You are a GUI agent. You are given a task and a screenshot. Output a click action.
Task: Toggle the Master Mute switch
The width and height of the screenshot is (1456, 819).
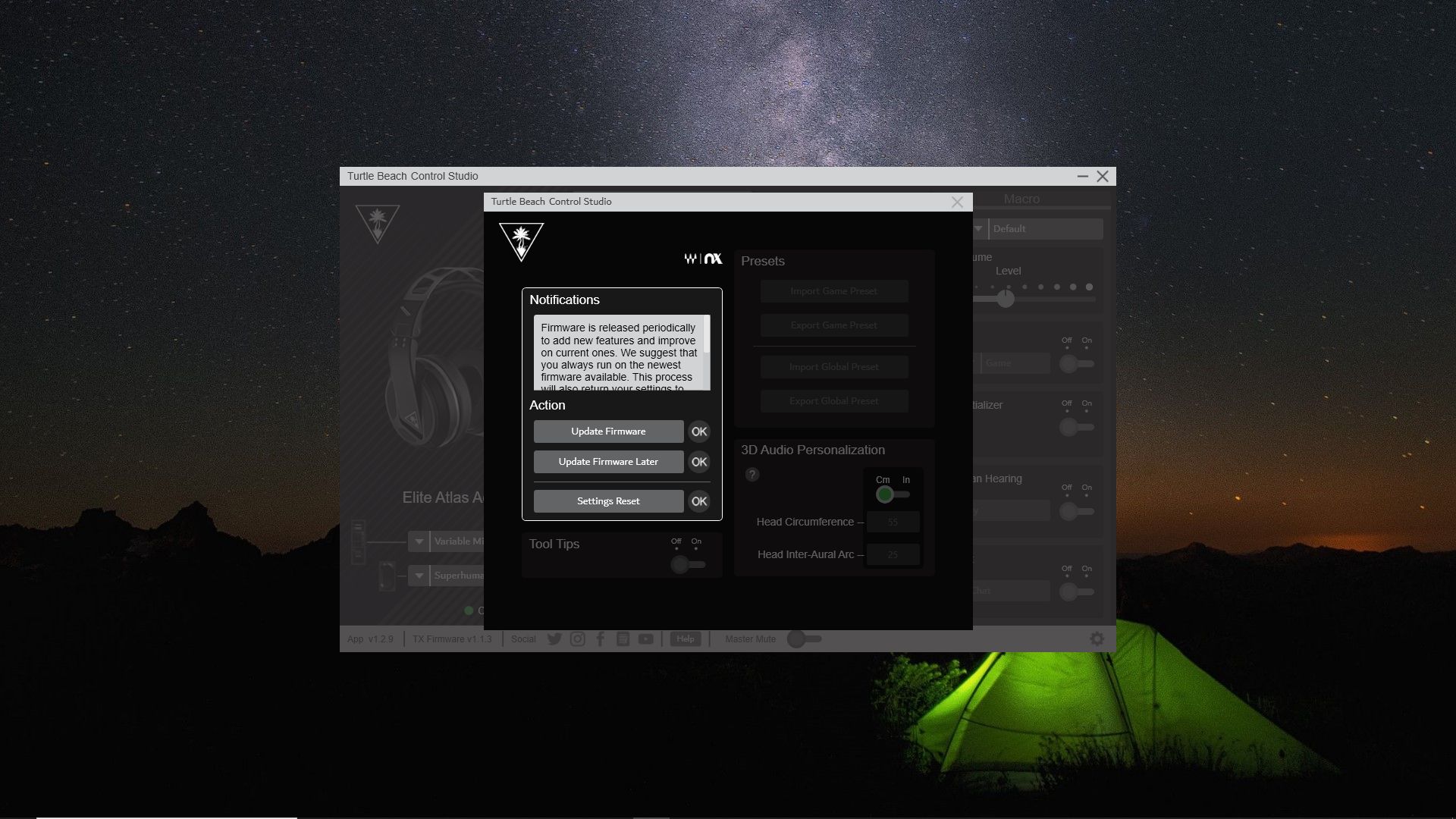[x=804, y=639]
